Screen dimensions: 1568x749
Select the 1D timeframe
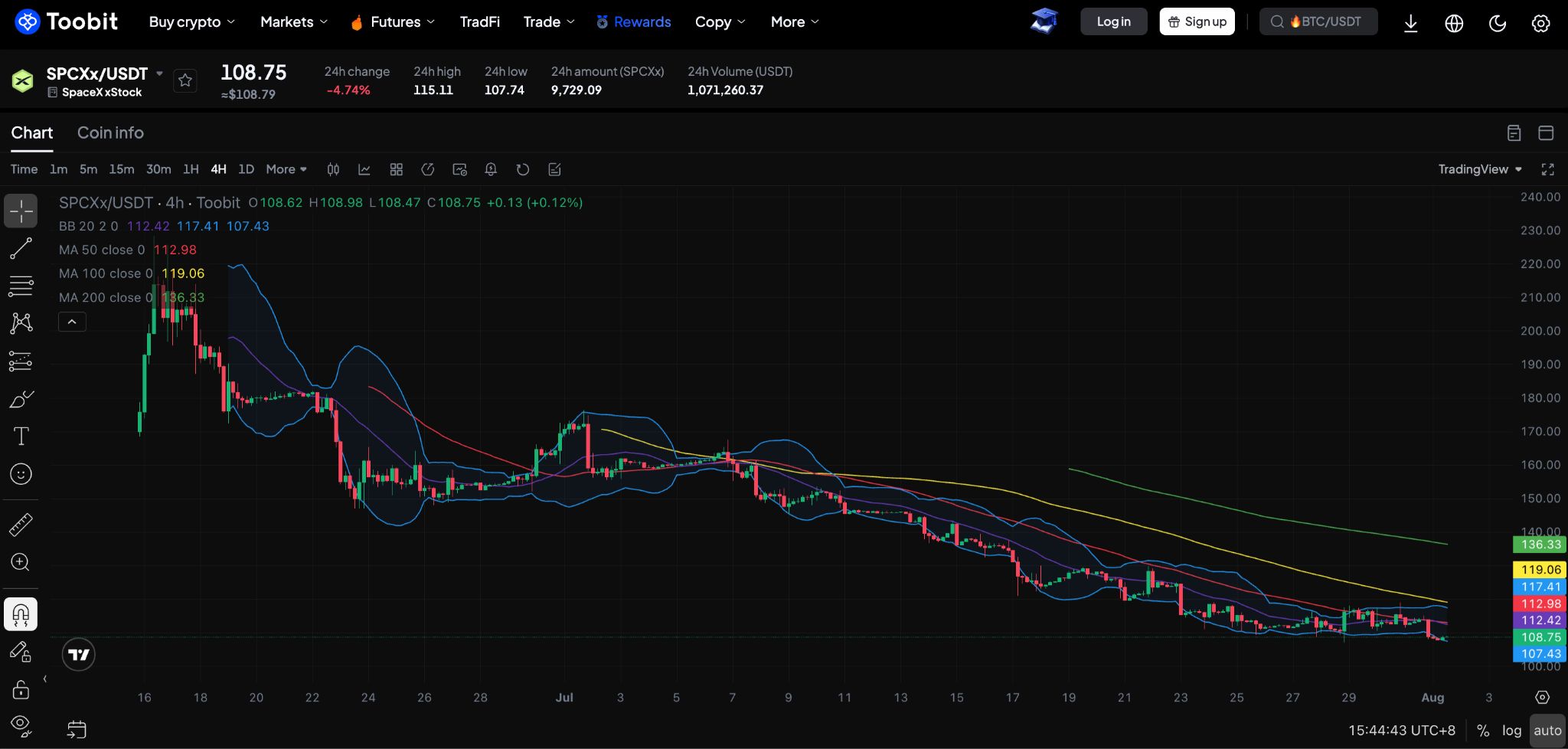(246, 169)
